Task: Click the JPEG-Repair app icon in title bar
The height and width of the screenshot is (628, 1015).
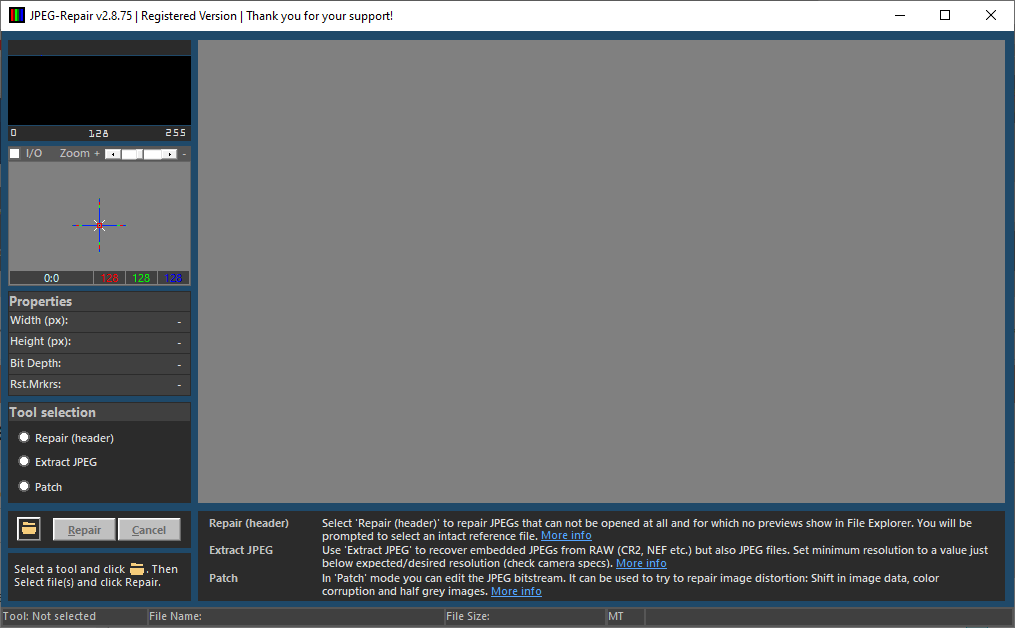Action: point(17,16)
